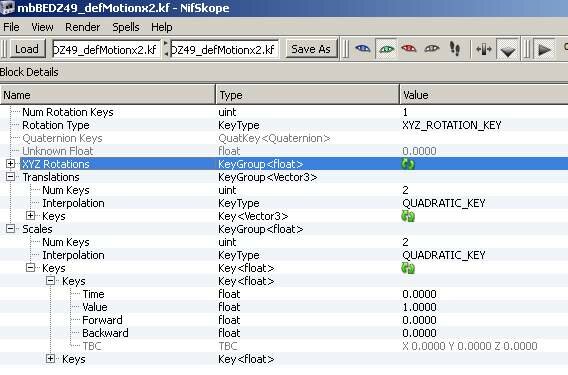Select the Unknown Float row
The height and width of the screenshot is (375, 568).
284,151
